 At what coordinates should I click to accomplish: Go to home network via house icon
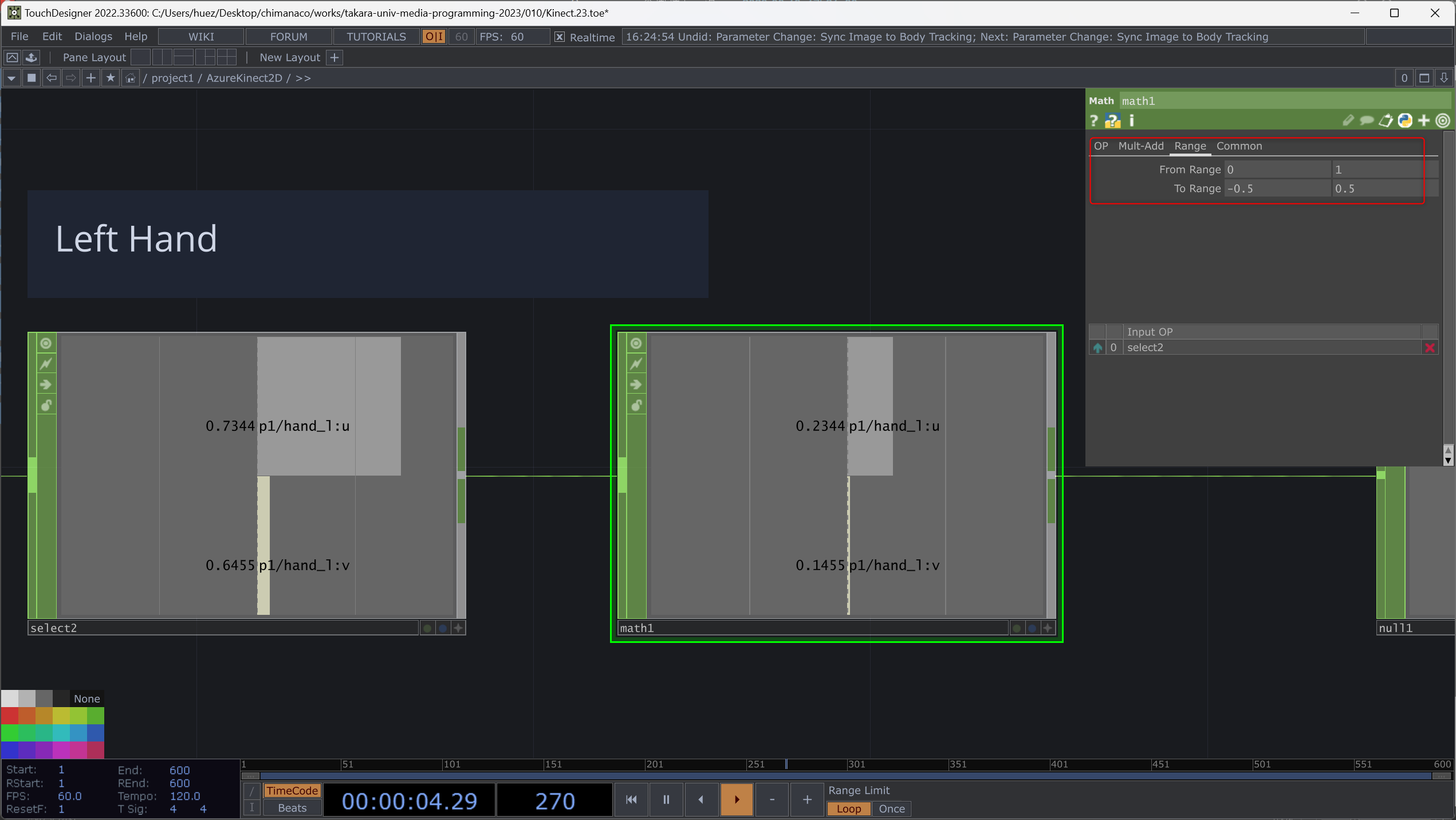[131, 78]
